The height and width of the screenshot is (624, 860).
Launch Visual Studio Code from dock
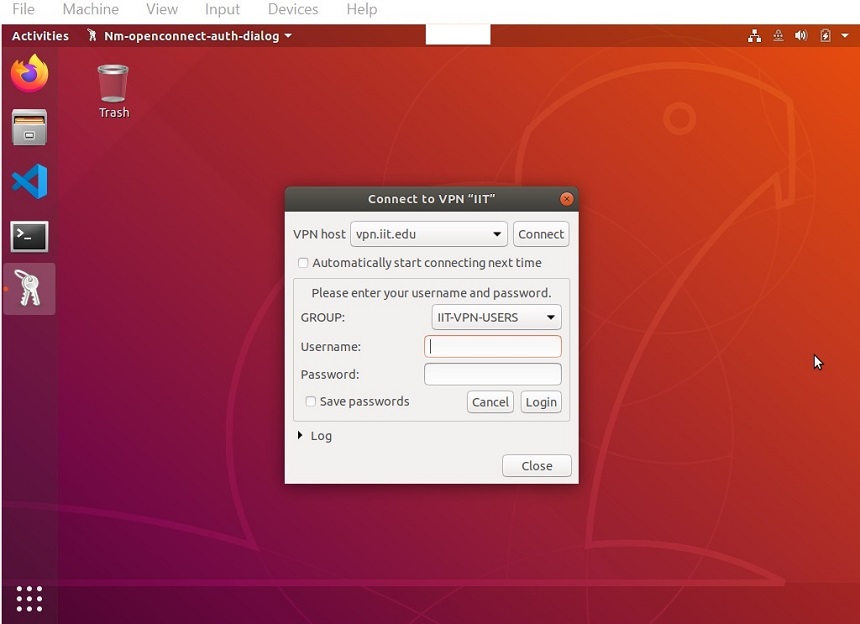(x=30, y=181)
